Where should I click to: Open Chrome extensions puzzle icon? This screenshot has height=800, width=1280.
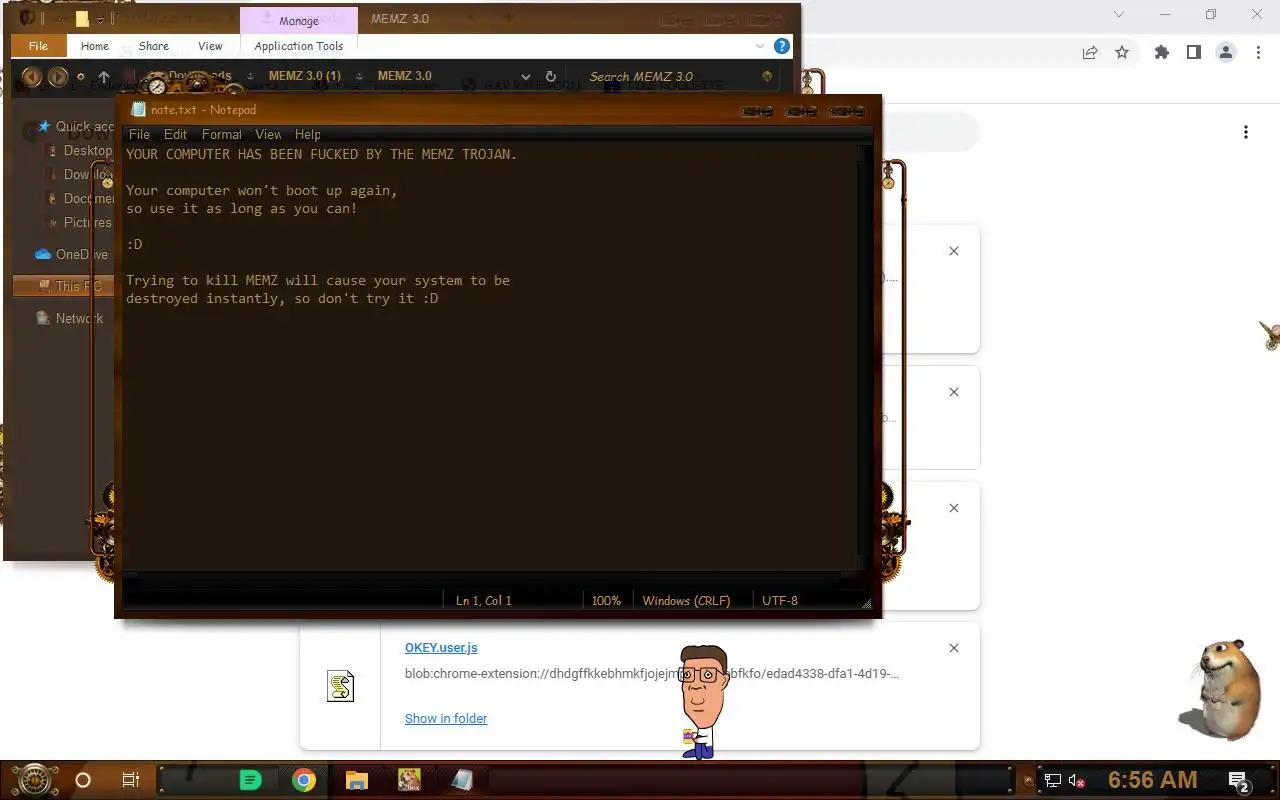pyautogui.click(x=1162, y=52)
